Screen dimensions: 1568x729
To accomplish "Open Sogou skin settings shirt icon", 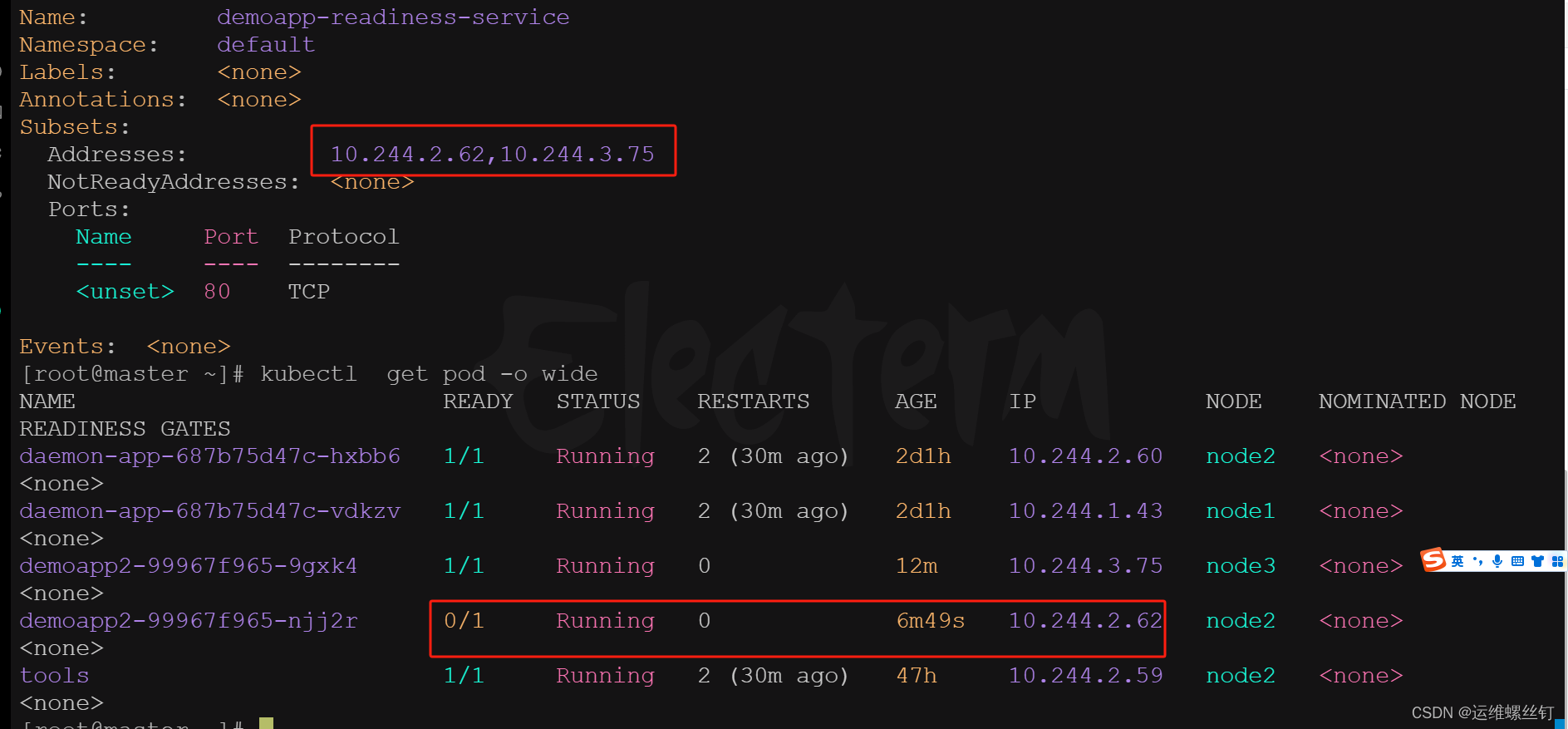I will click(1537, 562).
